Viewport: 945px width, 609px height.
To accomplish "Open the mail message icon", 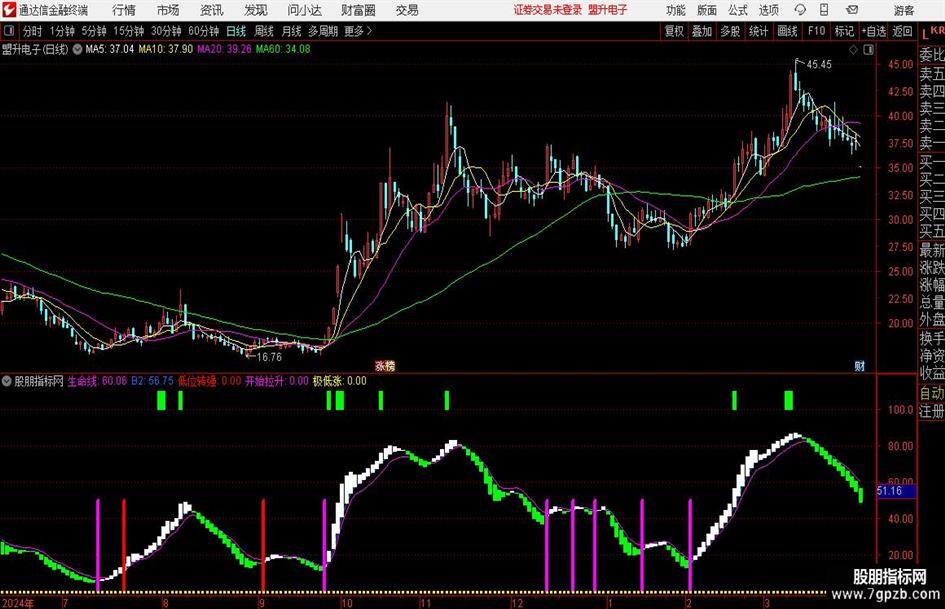I will (x=852, y=10).
